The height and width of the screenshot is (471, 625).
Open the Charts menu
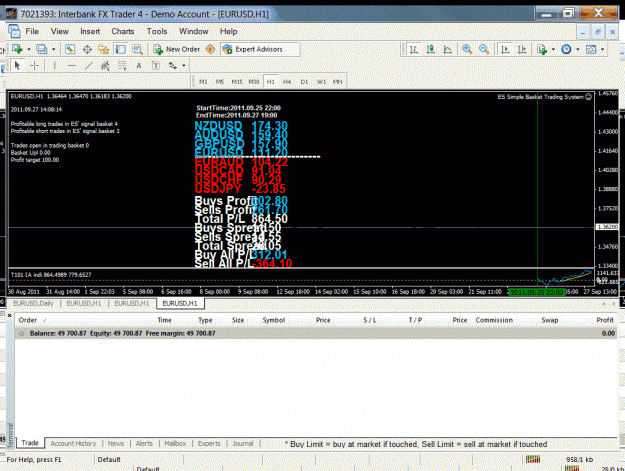point(123,31)
